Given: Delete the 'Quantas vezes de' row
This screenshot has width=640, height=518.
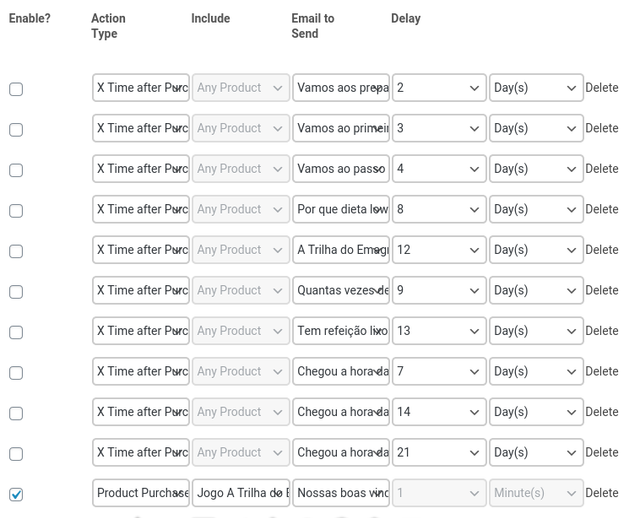Looking at the screenshot, I should (602, 290).
